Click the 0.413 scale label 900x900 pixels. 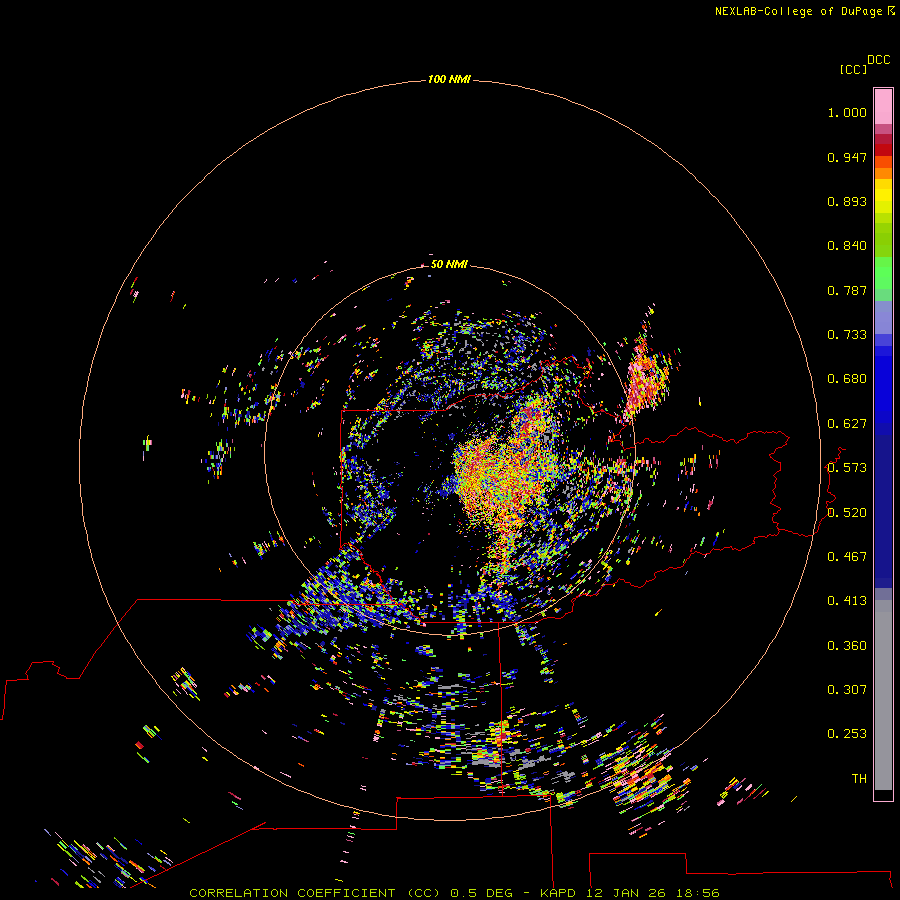847,601
